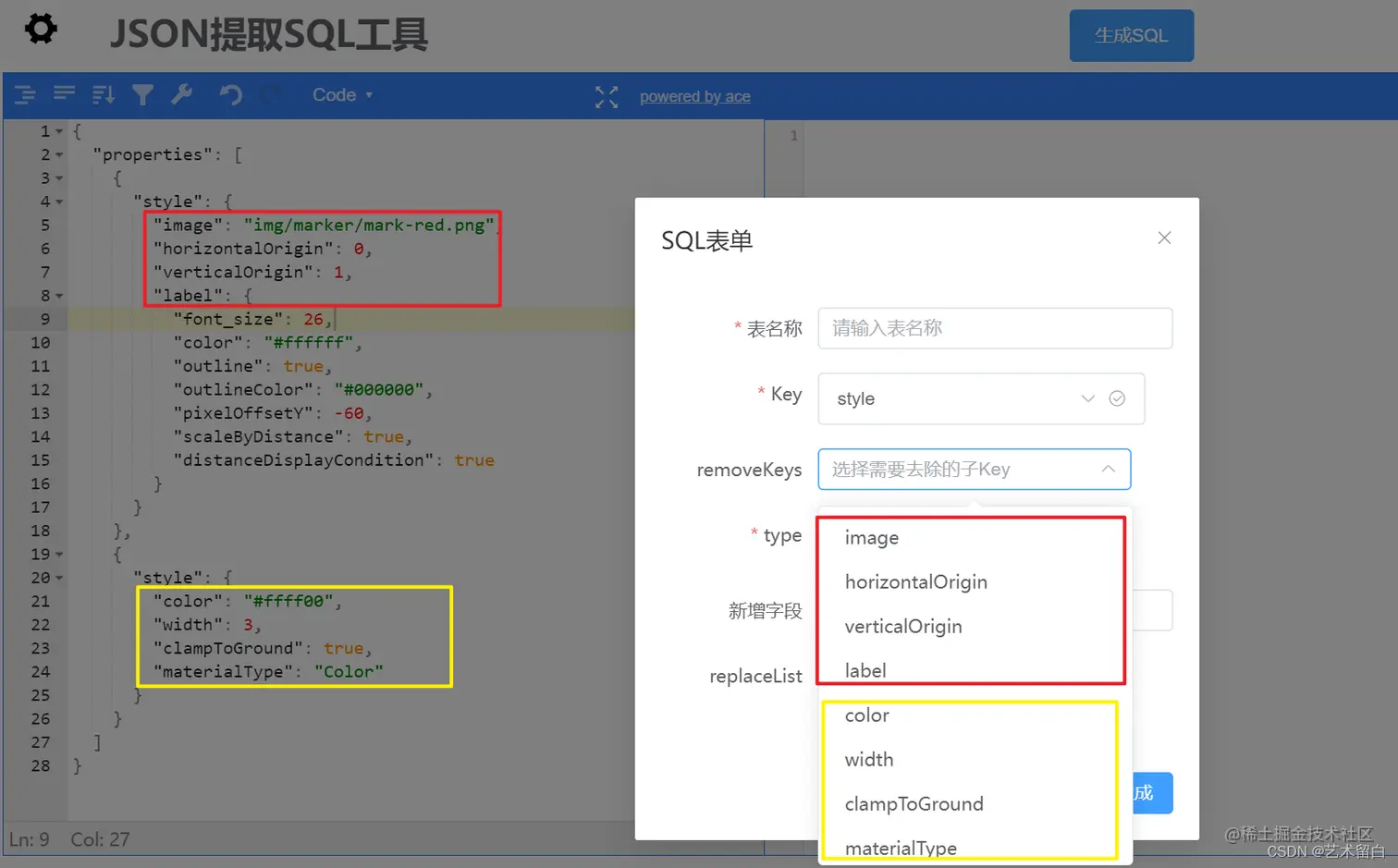The width and height of the screenshot is (1398, 868).
Task: Collapse the fold arrow on line 4
Action: point(59,202)
